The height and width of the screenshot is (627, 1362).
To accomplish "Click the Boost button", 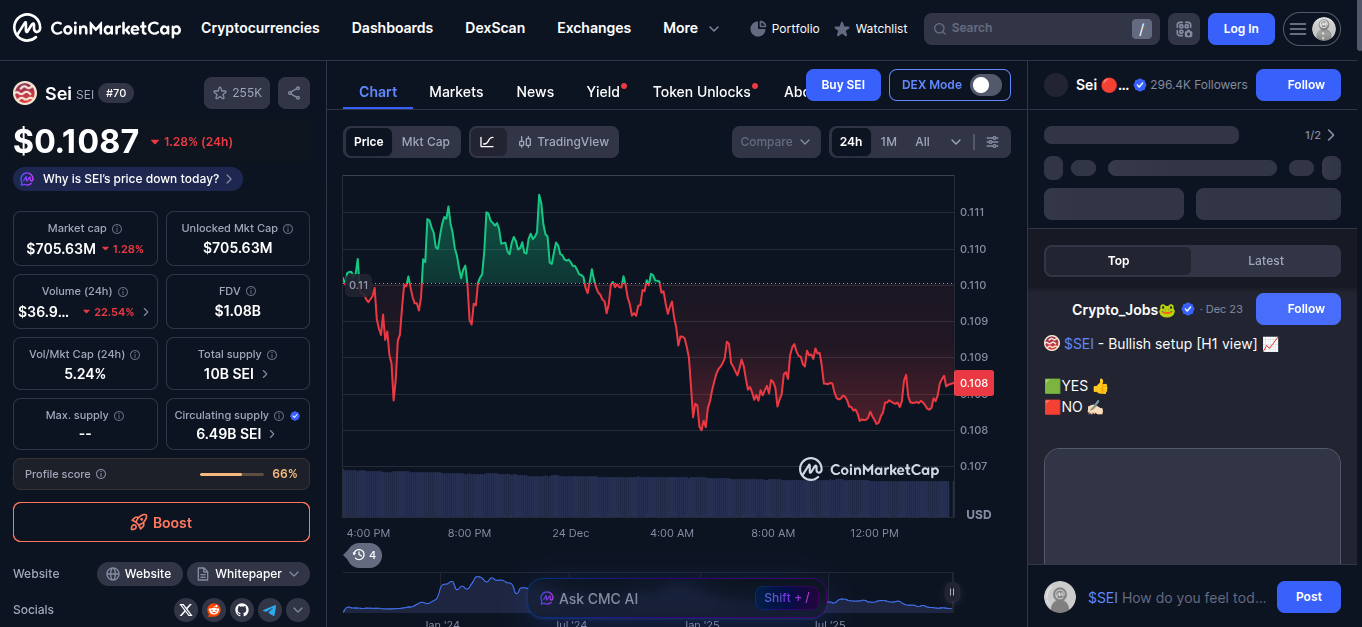I will (161, 522).
